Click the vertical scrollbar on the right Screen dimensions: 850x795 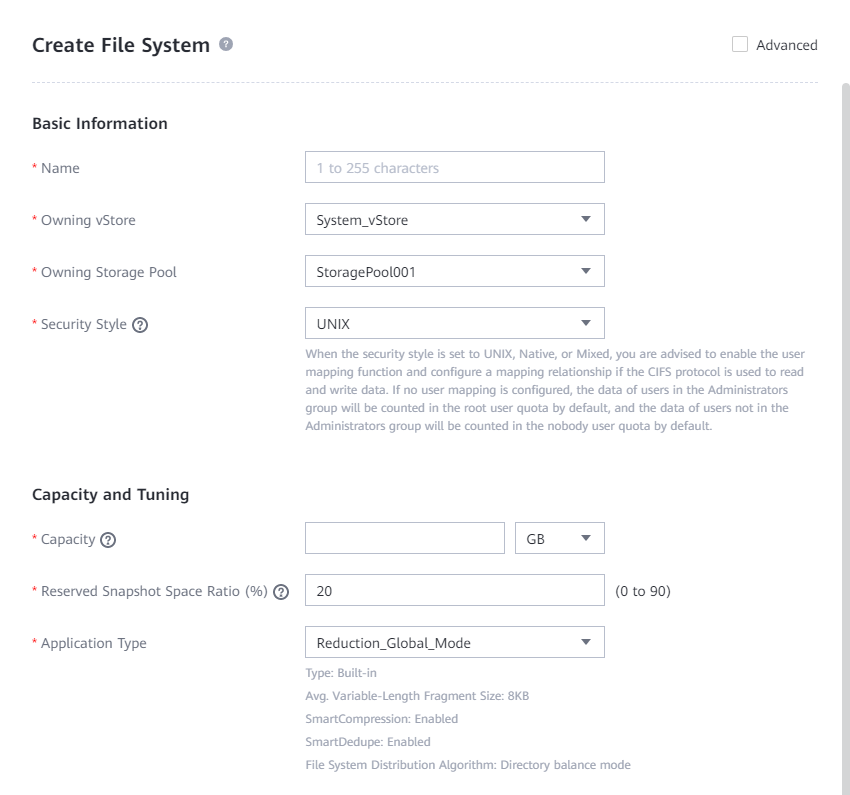pyautogui.click(x=845, y=400)
